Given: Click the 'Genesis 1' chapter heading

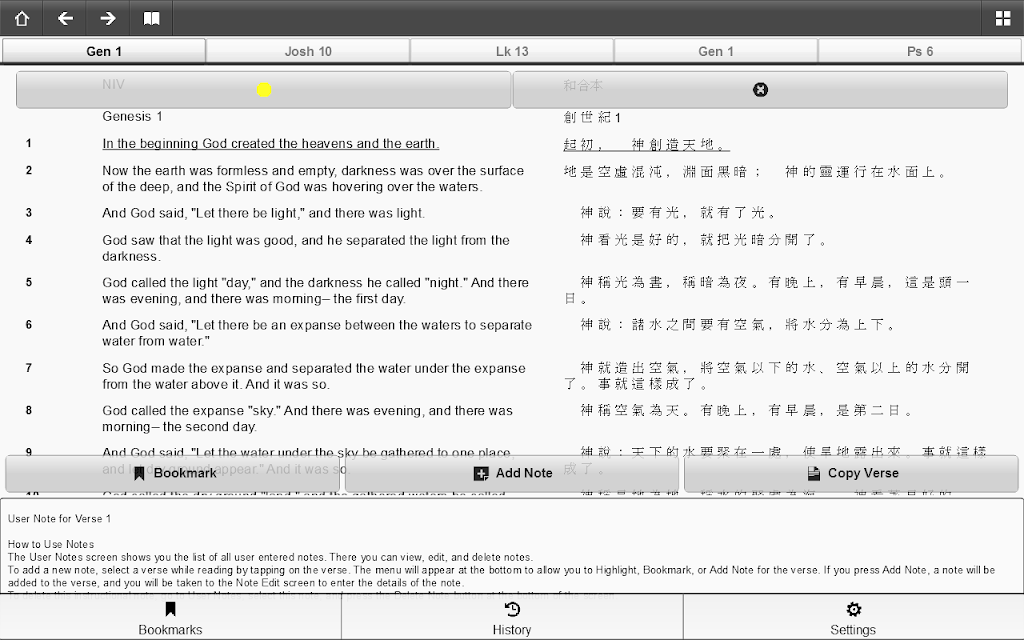Looking at the screenshot, I should pyautogui.click(x=132, y=116).
